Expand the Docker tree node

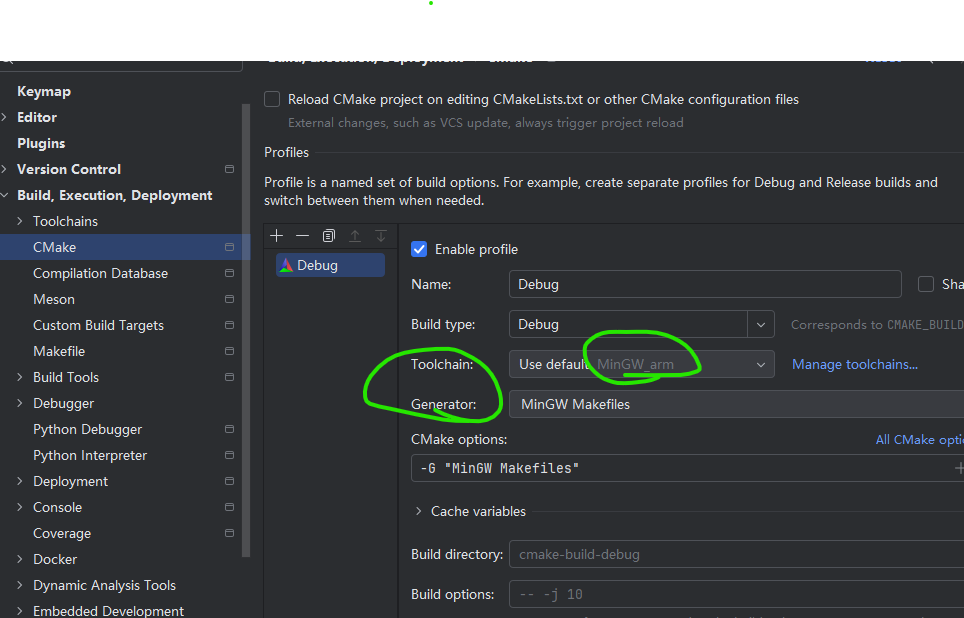[x=20, y=559]
